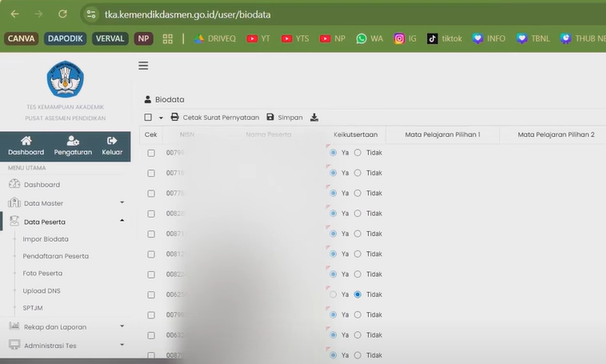Click Simpan to save
606x364 pixels.
(x=284, y=117)
